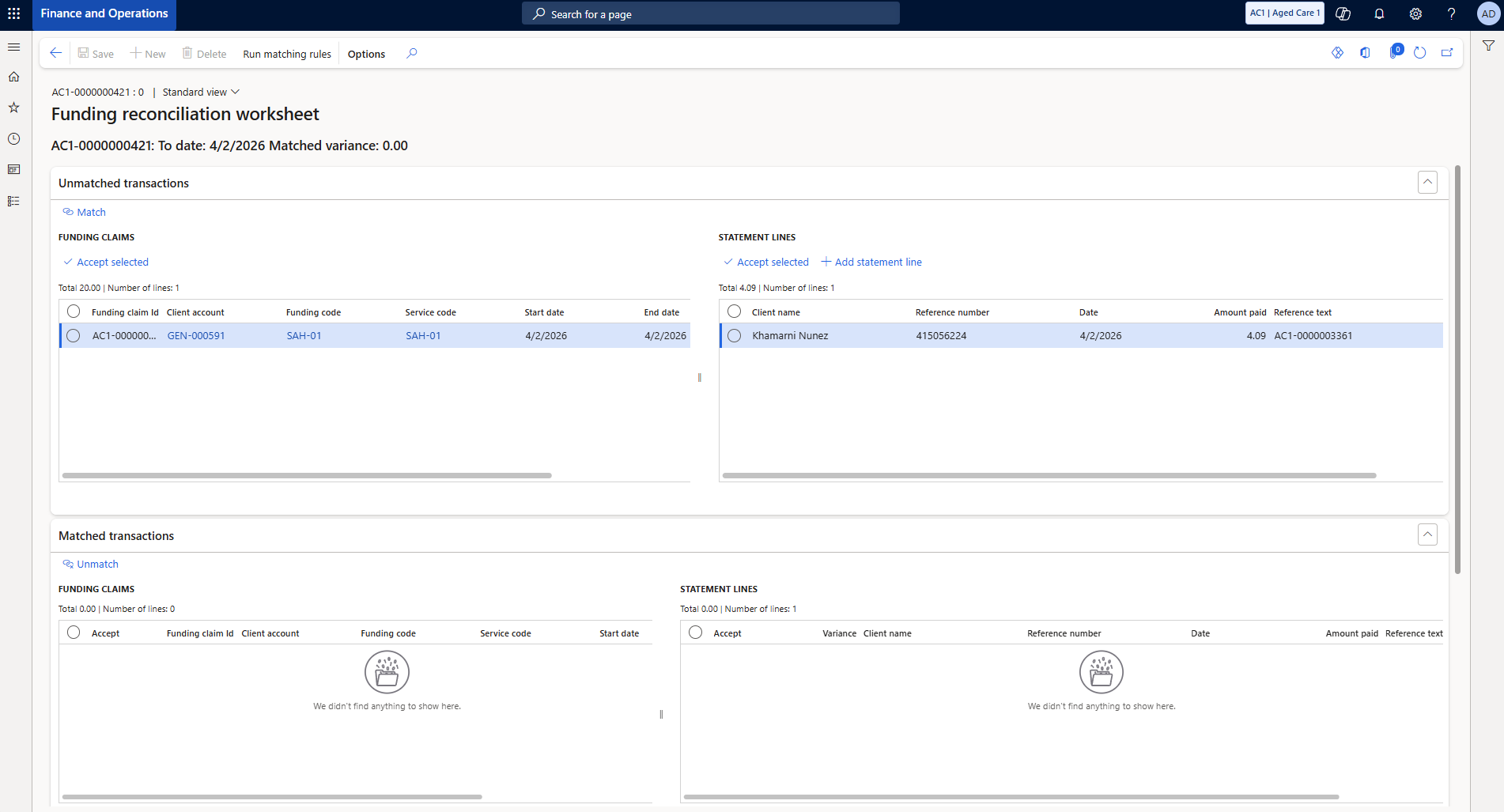
Task: Click the Unmatch button
Action: pos(90,564)
